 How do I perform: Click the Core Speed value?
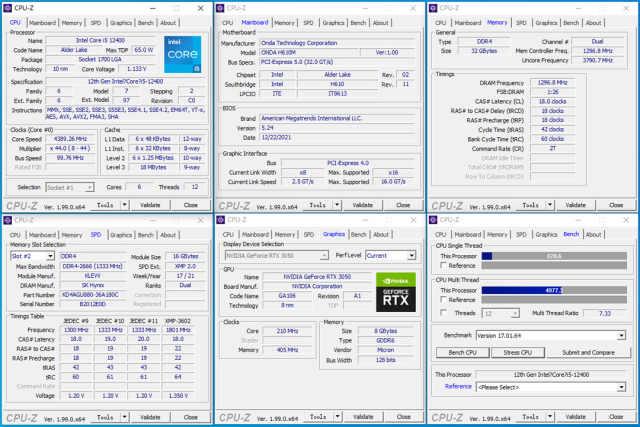[71, 139]
